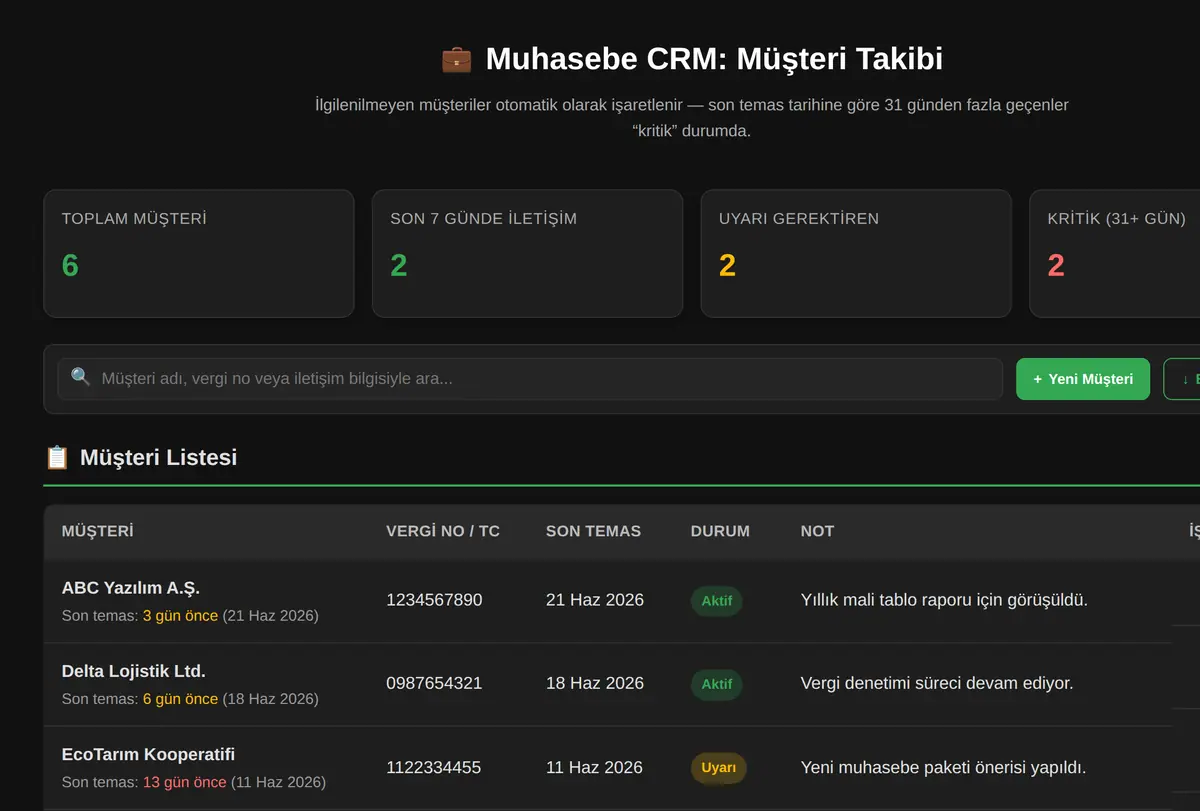Click the value 6 in Toplam Müşteri
The width and height of the screenshot is (1200, 811).
pyautogui.click(x=70, y=265)
